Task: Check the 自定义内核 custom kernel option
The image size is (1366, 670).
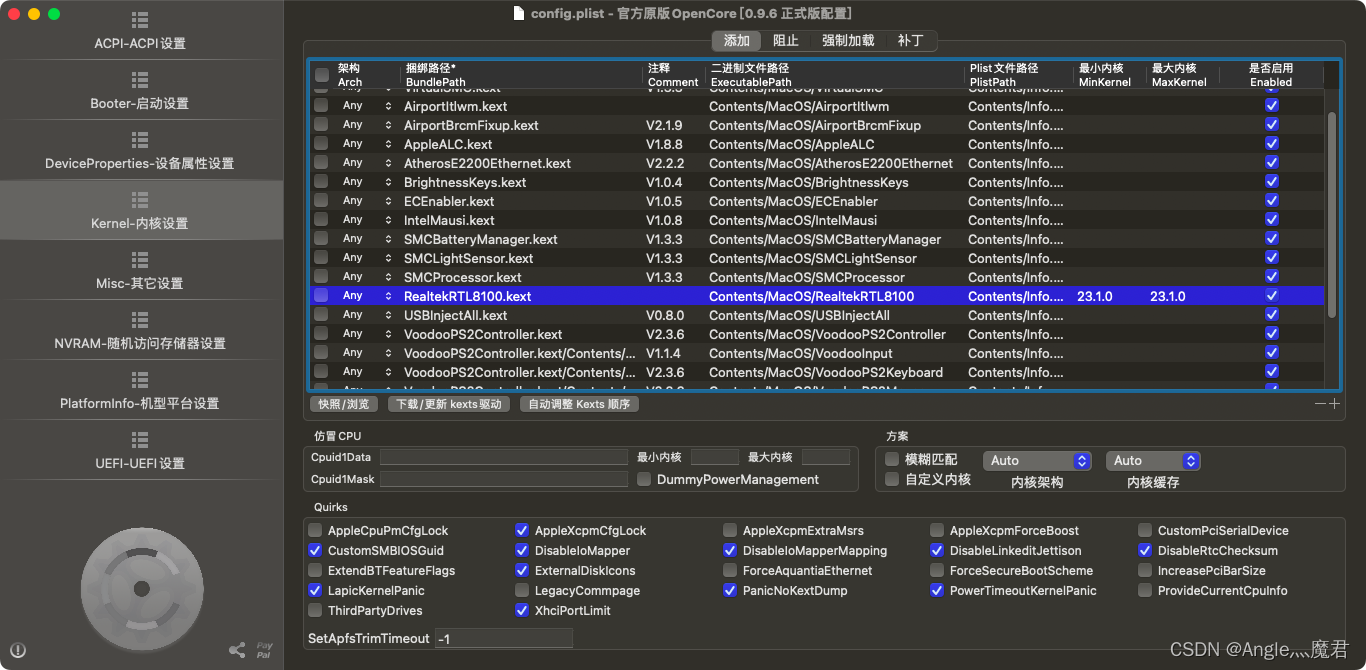Action: pyautogui.click(x=892, y=479)
